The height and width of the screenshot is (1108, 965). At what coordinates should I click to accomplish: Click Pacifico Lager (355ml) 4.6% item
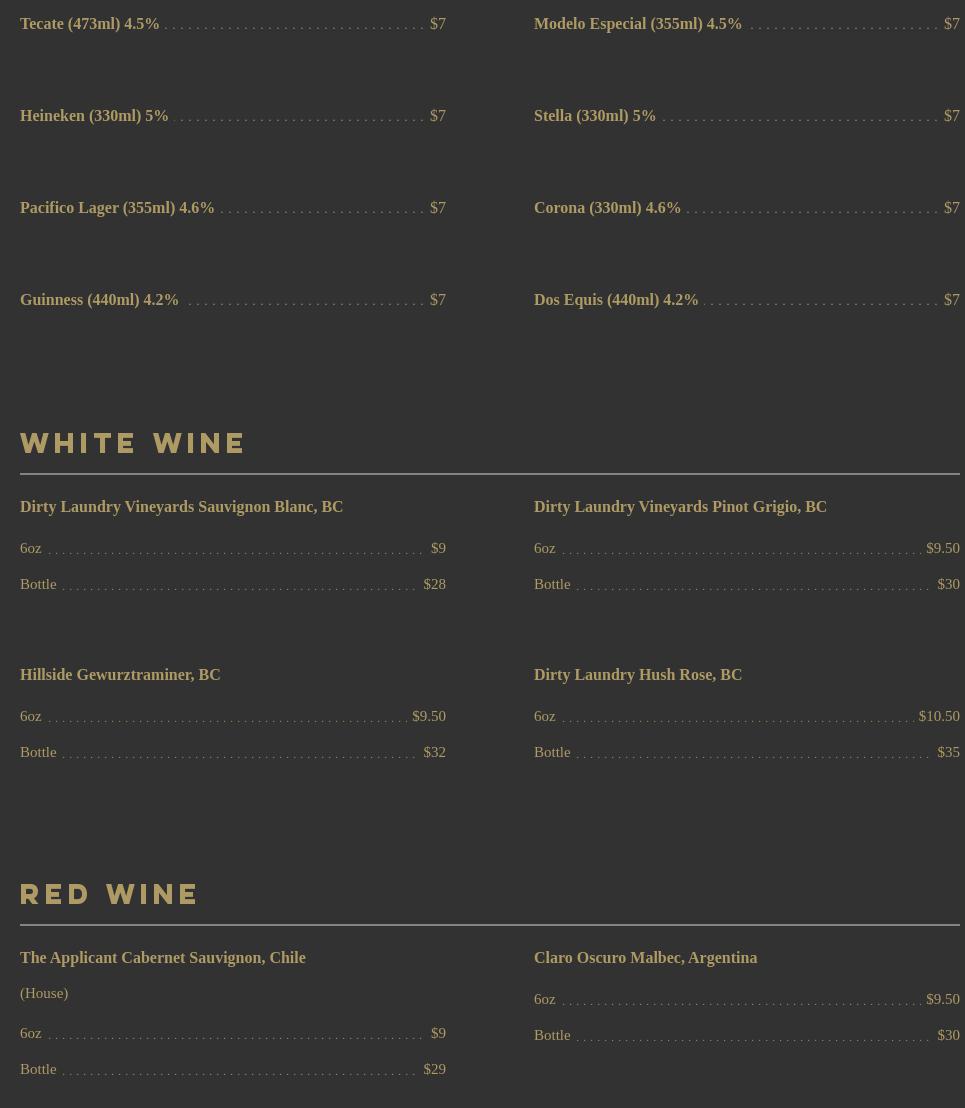(117, 208)
